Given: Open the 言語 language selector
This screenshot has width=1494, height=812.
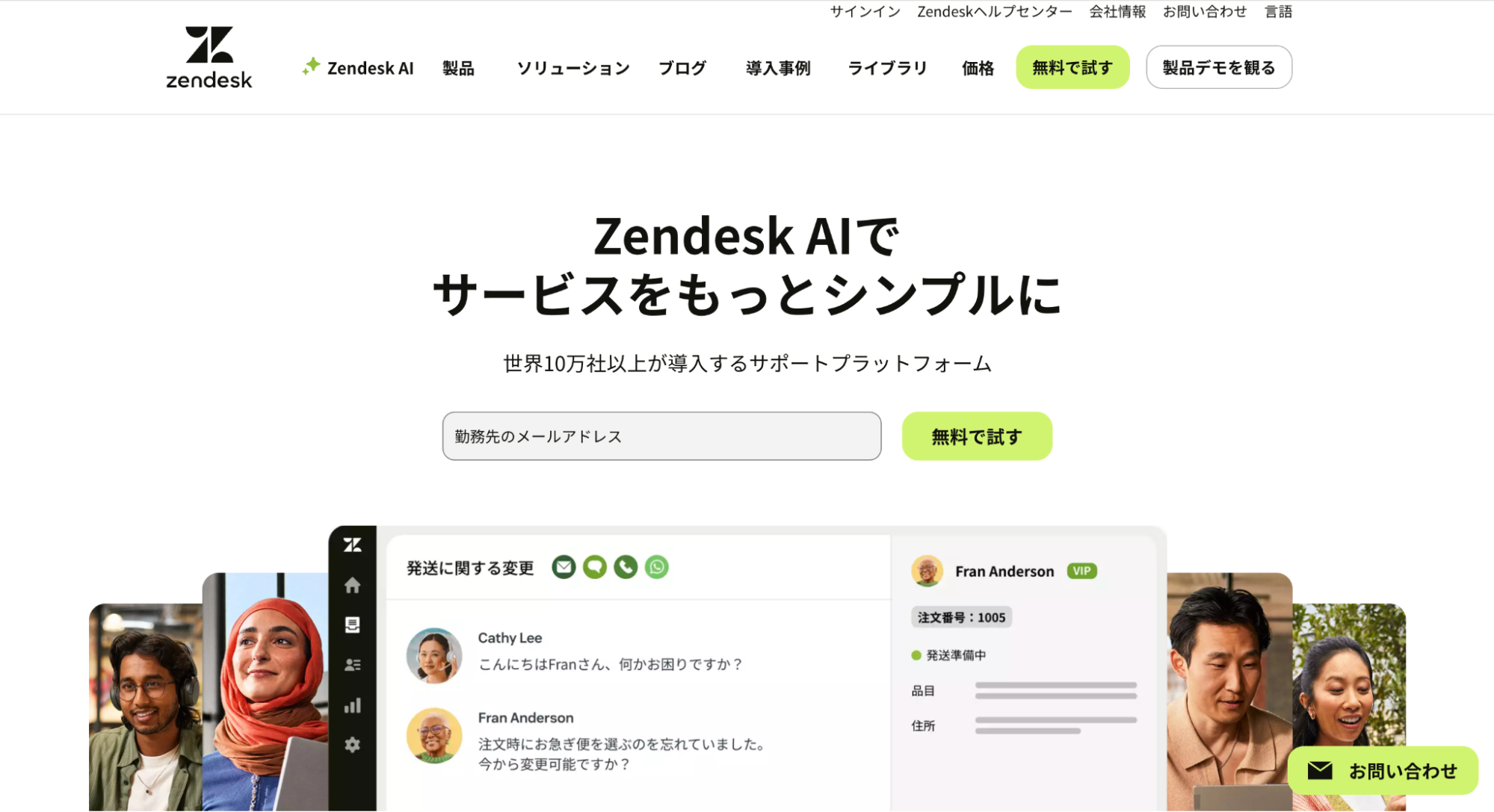Looking at the screenshot, I should coord(1278,11).
